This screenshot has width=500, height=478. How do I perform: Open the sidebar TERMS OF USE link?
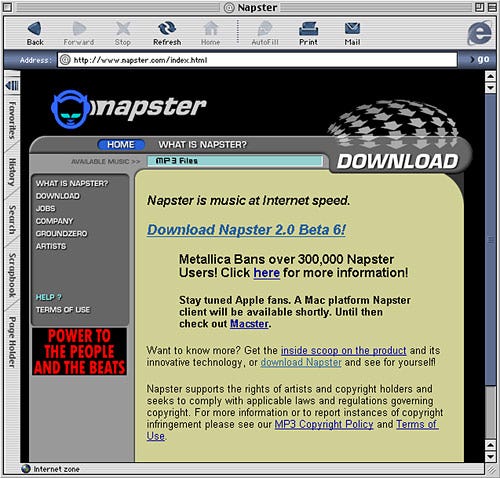tap(63, 310)
